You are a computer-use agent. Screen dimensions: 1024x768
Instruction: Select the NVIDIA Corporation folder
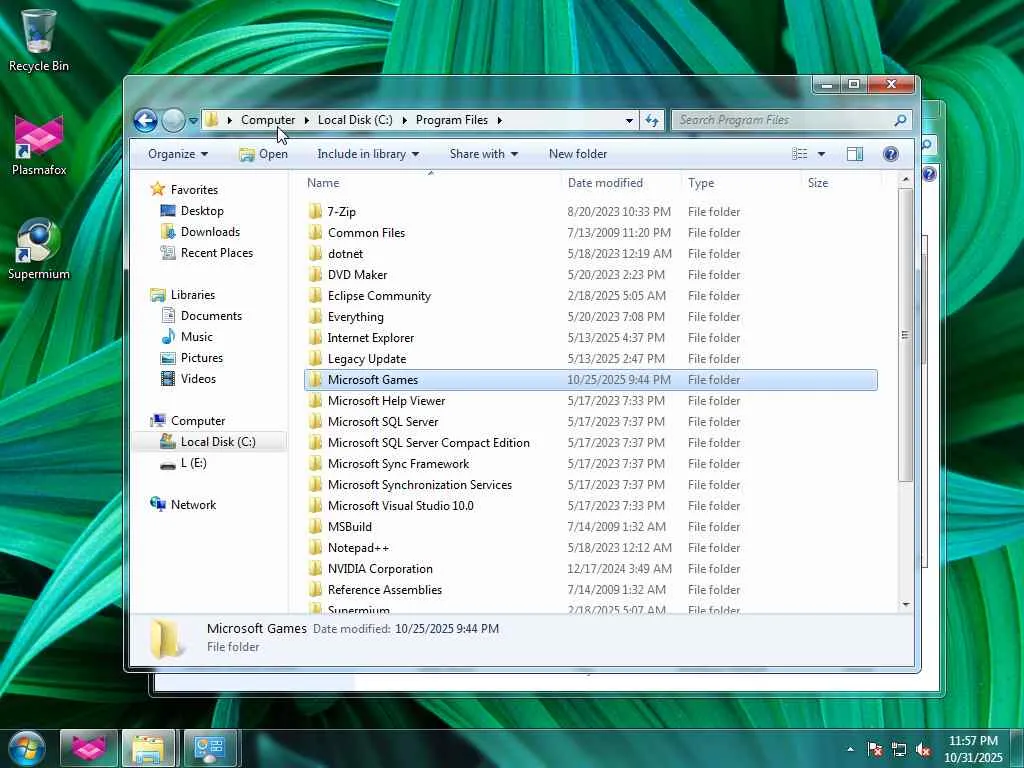[380, 568]
